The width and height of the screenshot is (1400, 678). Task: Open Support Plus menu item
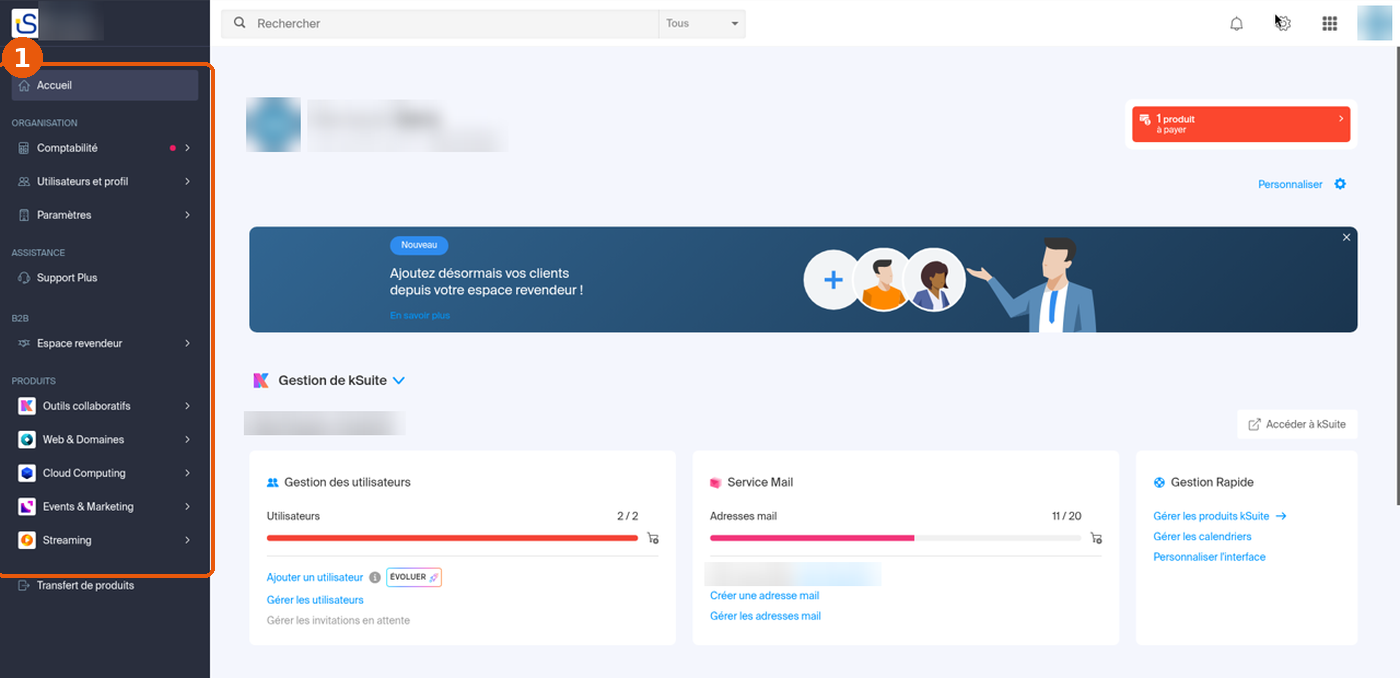coord(105,278)
